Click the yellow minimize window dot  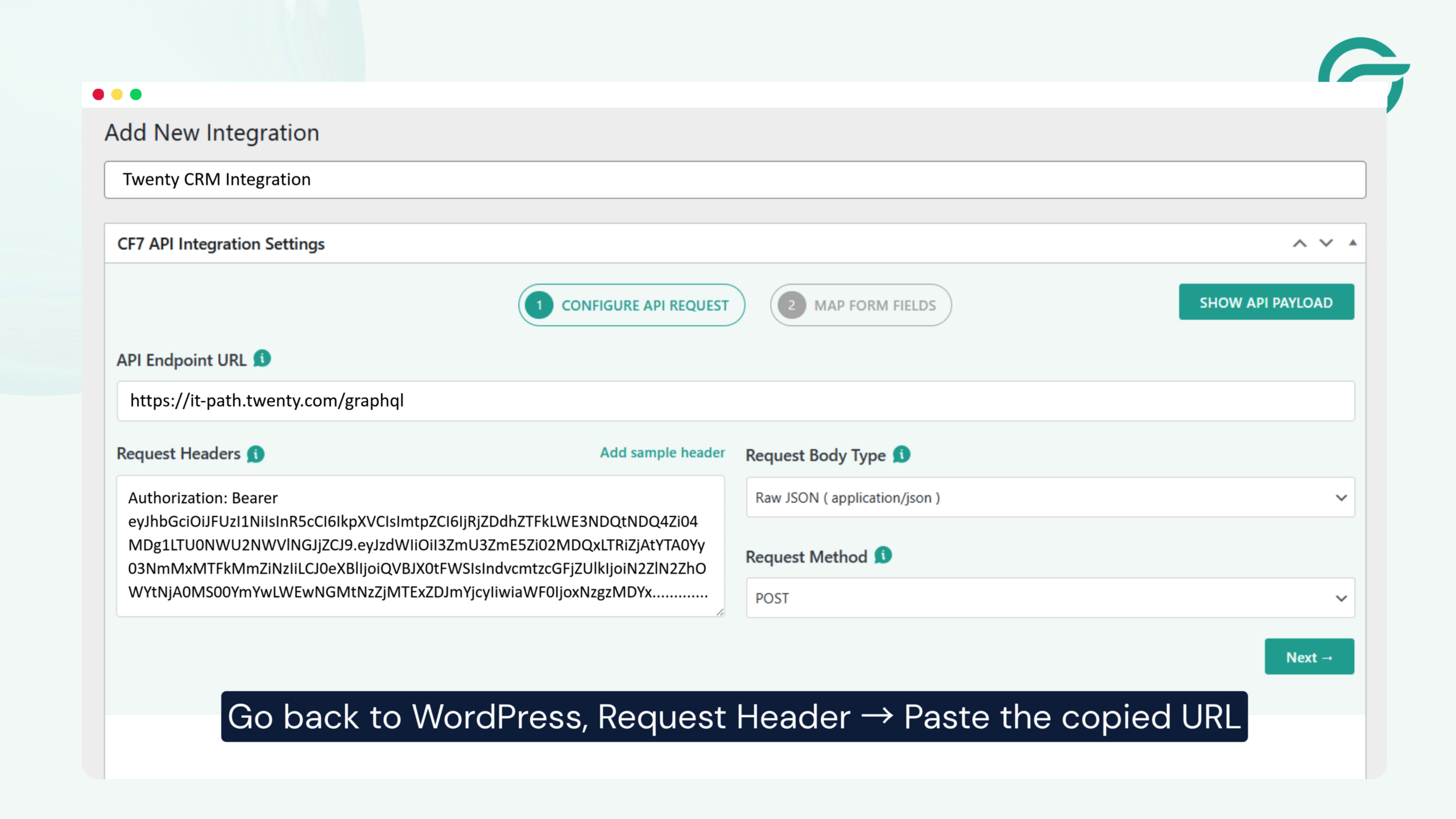tap(117, 94)
